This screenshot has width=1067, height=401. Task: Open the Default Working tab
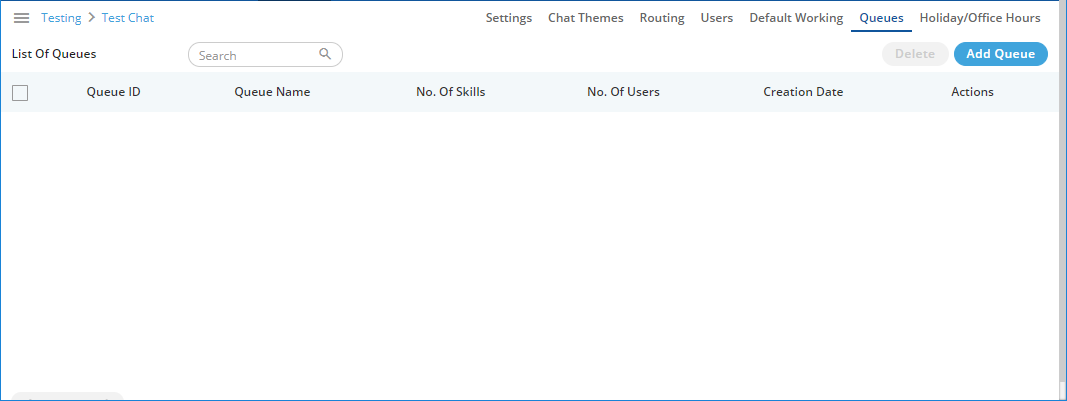coord(796,18)
